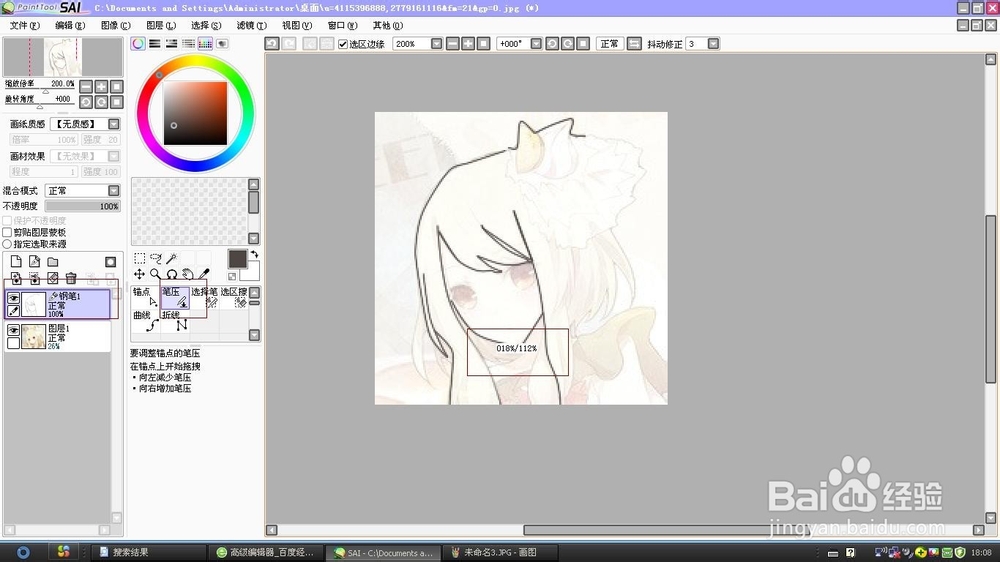Open the 图层 menu
This screenshot has height=562, width=1000.
161,26
